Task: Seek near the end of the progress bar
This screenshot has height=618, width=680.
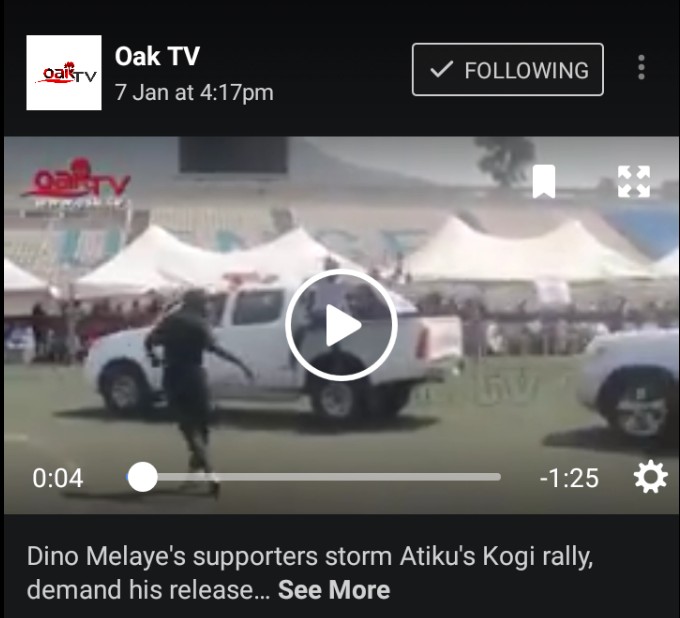Action: [x=490, y=477]
